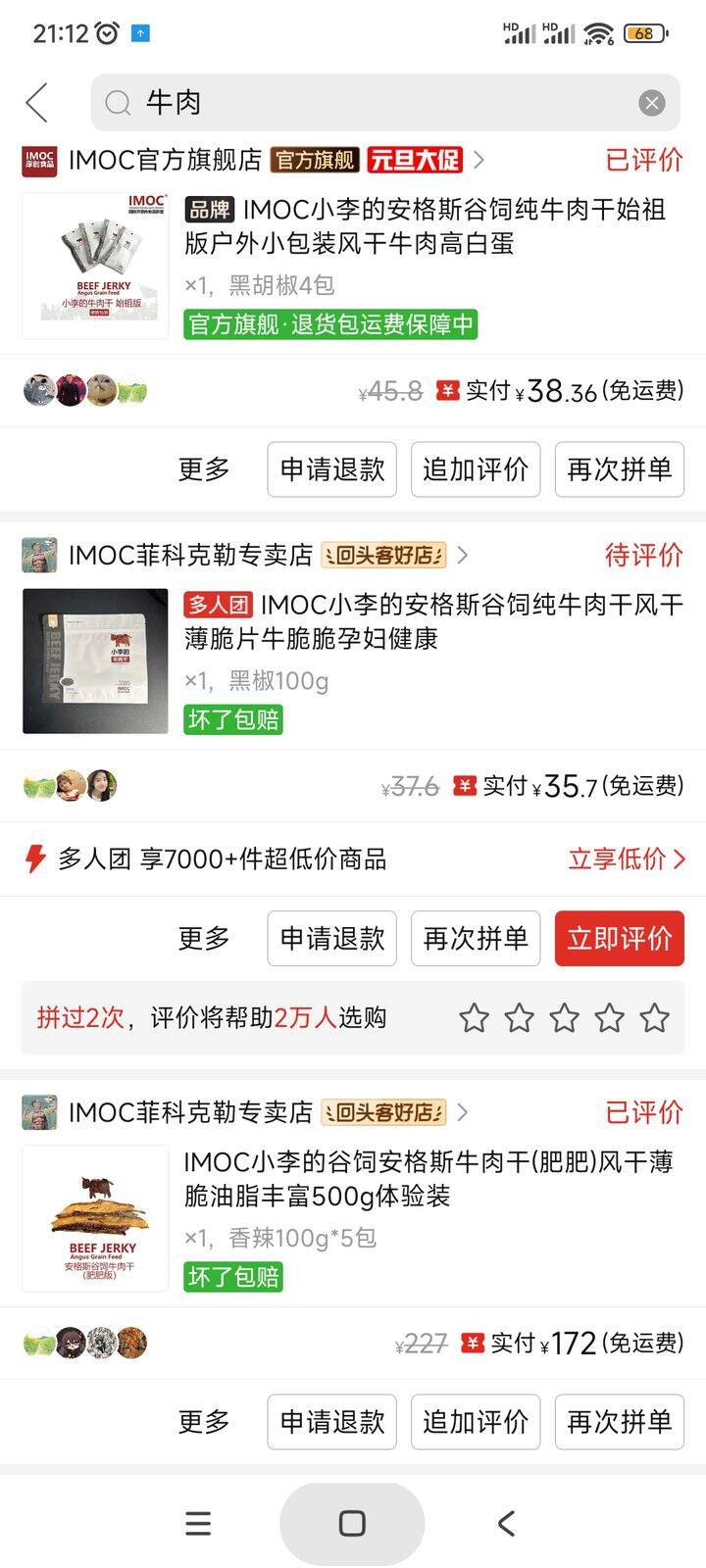This screenshot has height=1568, width=706.
Task: Expand IMOC官方旗舰店 store via chevron
Action: point(479,160)
